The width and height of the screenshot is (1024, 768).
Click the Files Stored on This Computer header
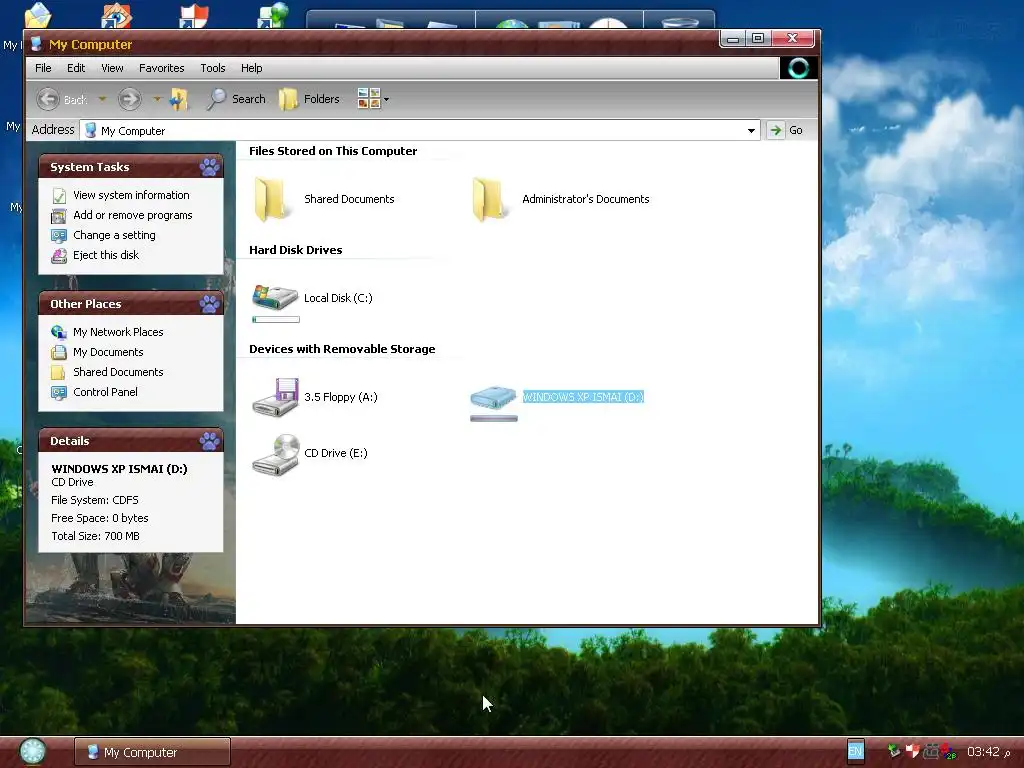pyautogui.click(x=333, y=151)
